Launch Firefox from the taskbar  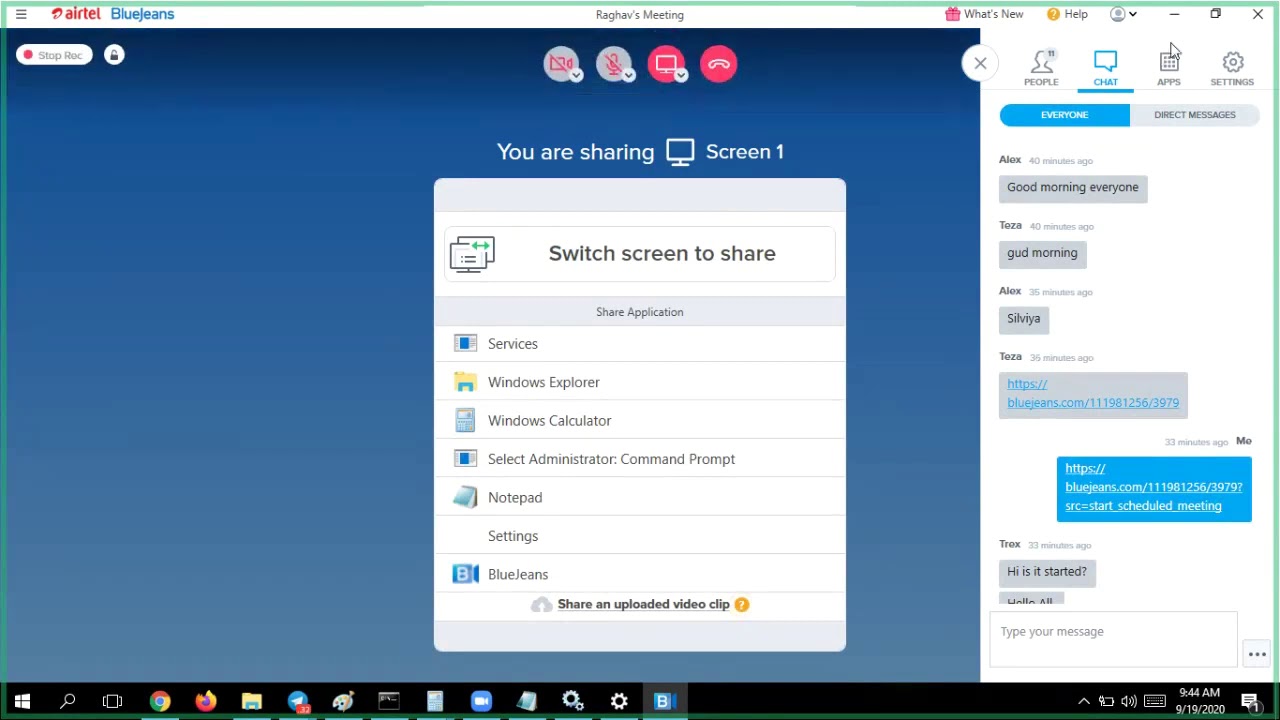205,701
